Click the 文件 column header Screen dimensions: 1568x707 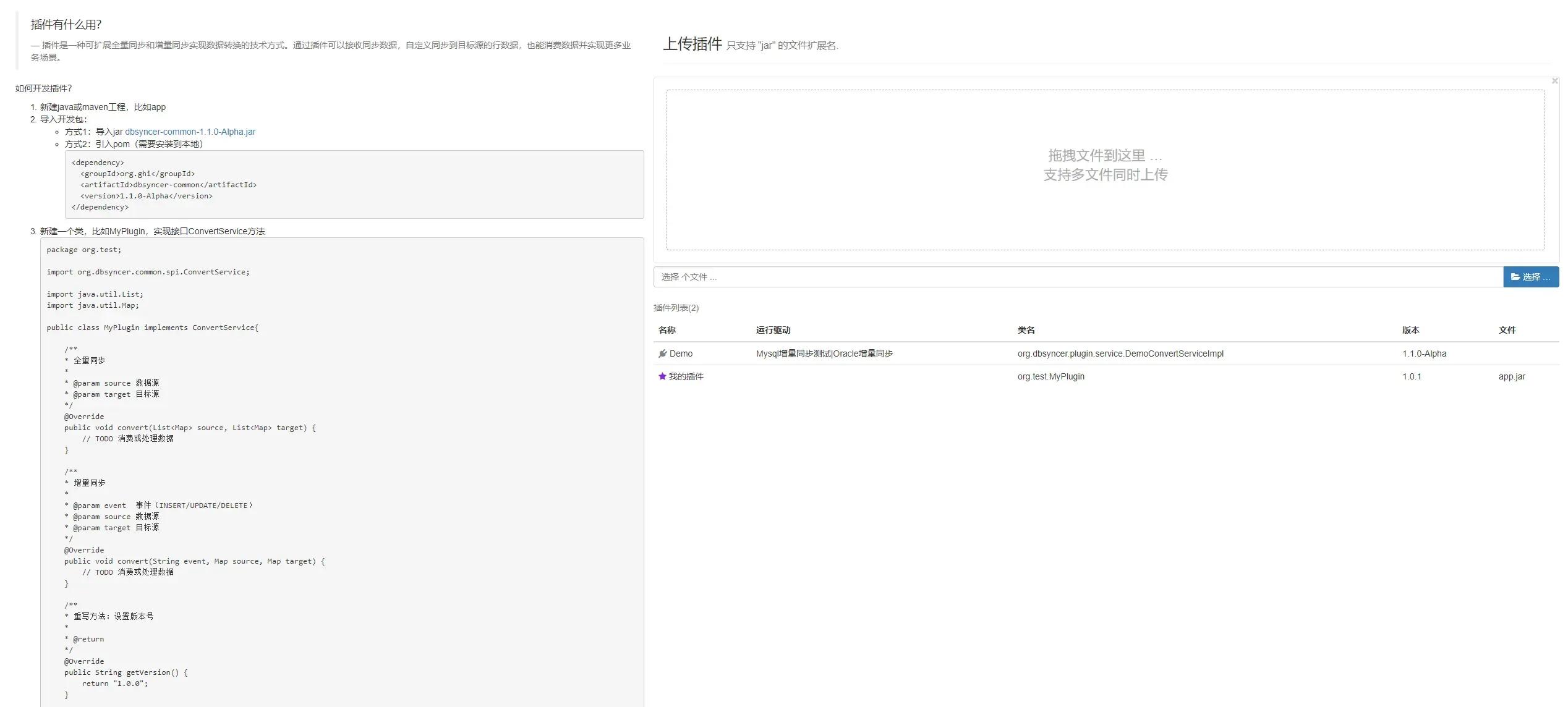pos(1507,330)
